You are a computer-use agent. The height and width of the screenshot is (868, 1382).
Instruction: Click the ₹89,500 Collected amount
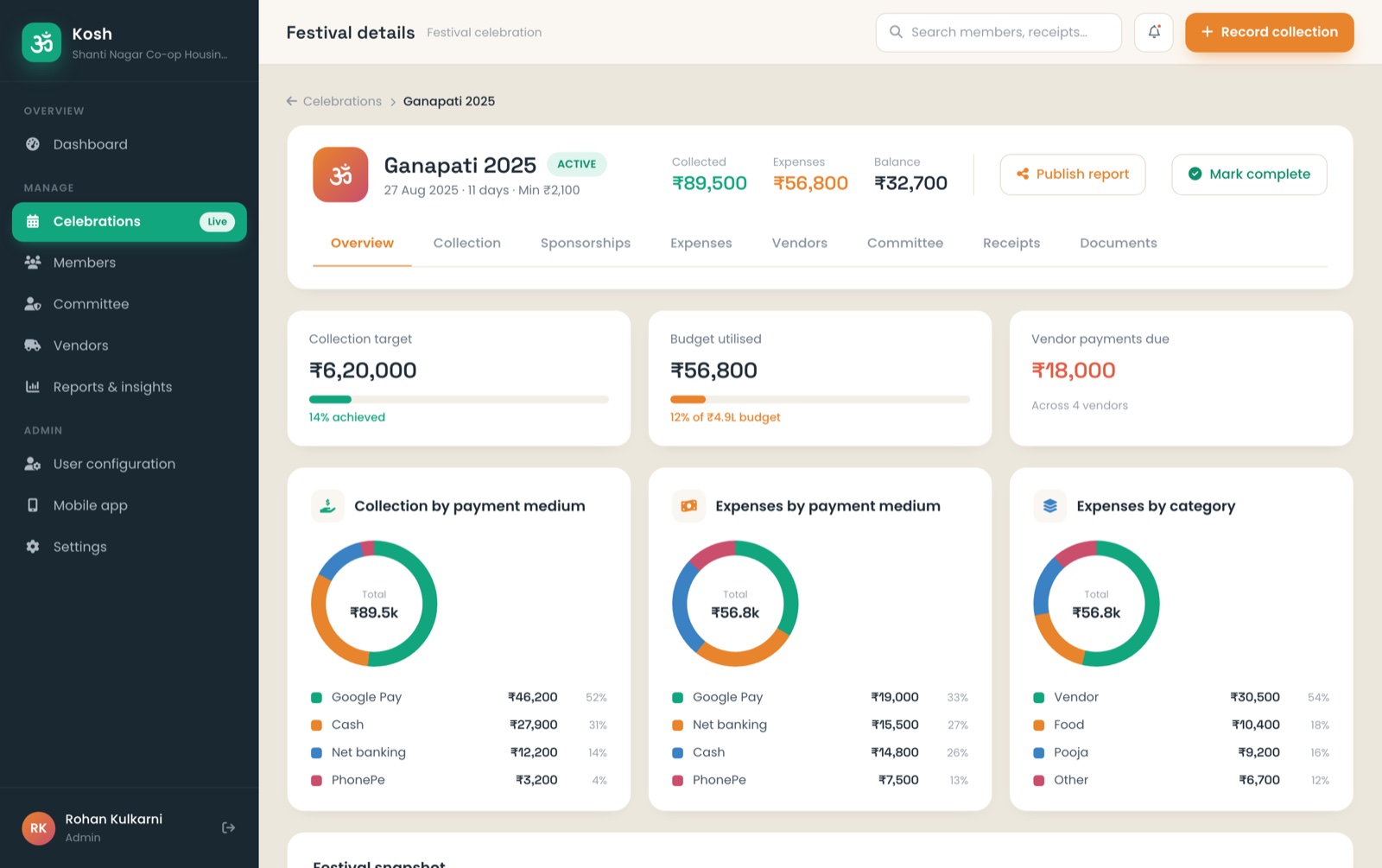click(709, 183)
